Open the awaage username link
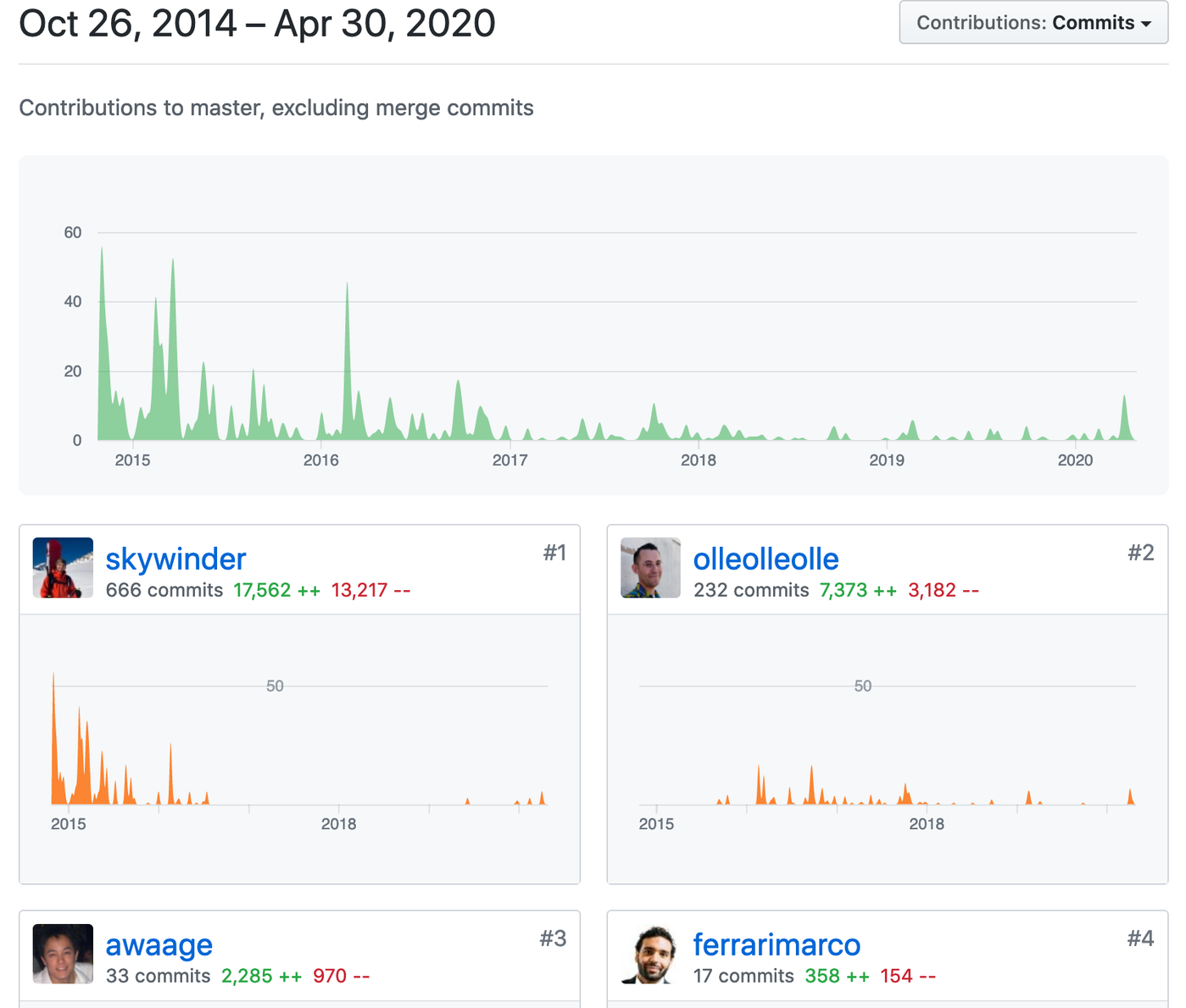Image resolution: width=1186 pixels, height=1008 pixels. (159, 944)
